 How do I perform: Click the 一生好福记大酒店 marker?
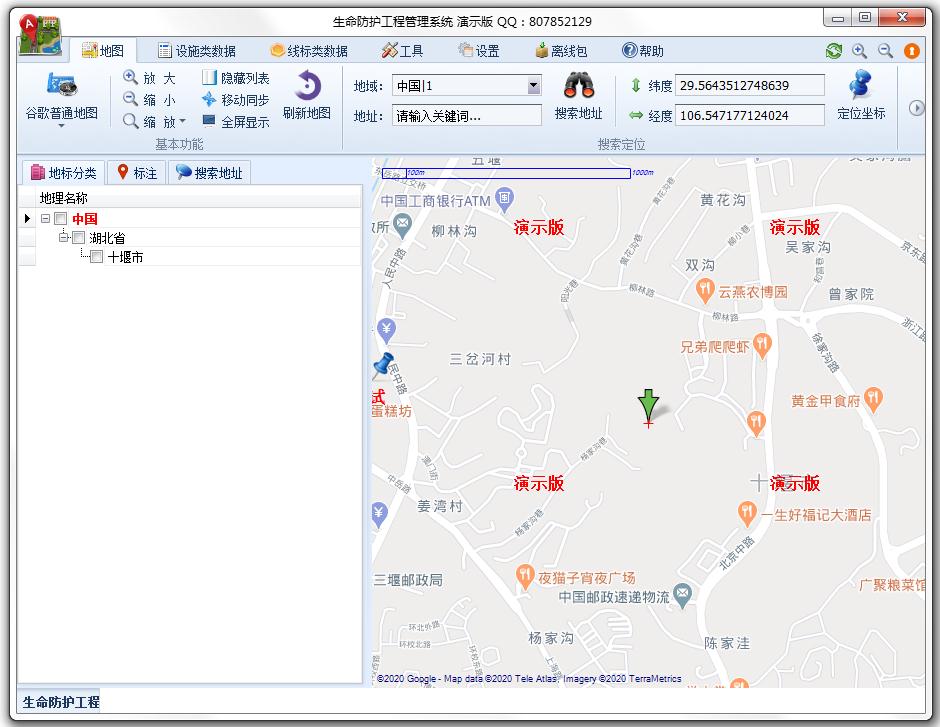pos(746,514)
